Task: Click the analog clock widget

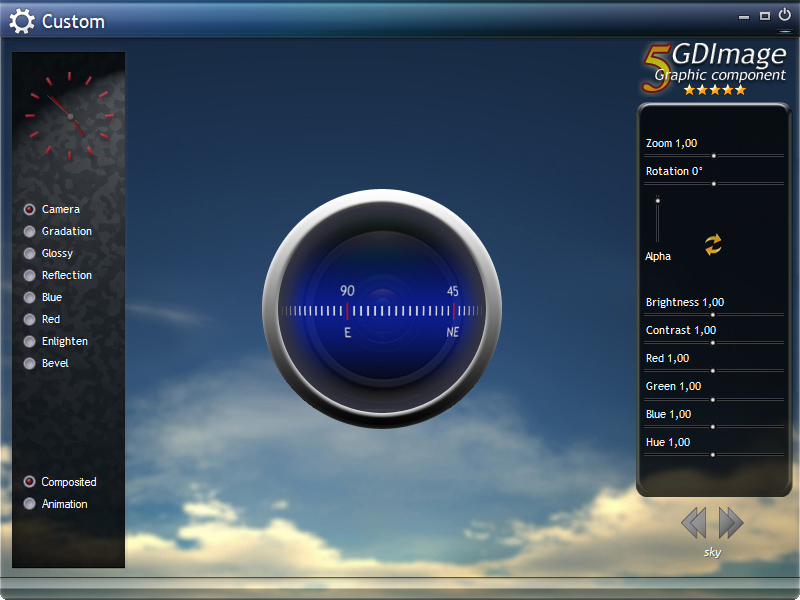Action: tap(69, 116)
